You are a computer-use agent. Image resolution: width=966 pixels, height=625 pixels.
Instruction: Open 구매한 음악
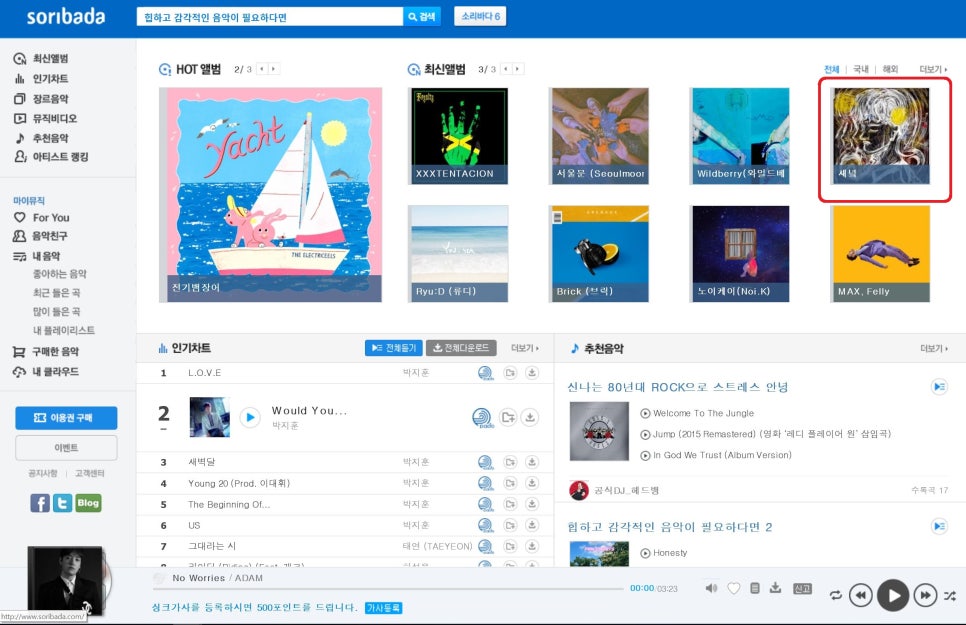46,351
